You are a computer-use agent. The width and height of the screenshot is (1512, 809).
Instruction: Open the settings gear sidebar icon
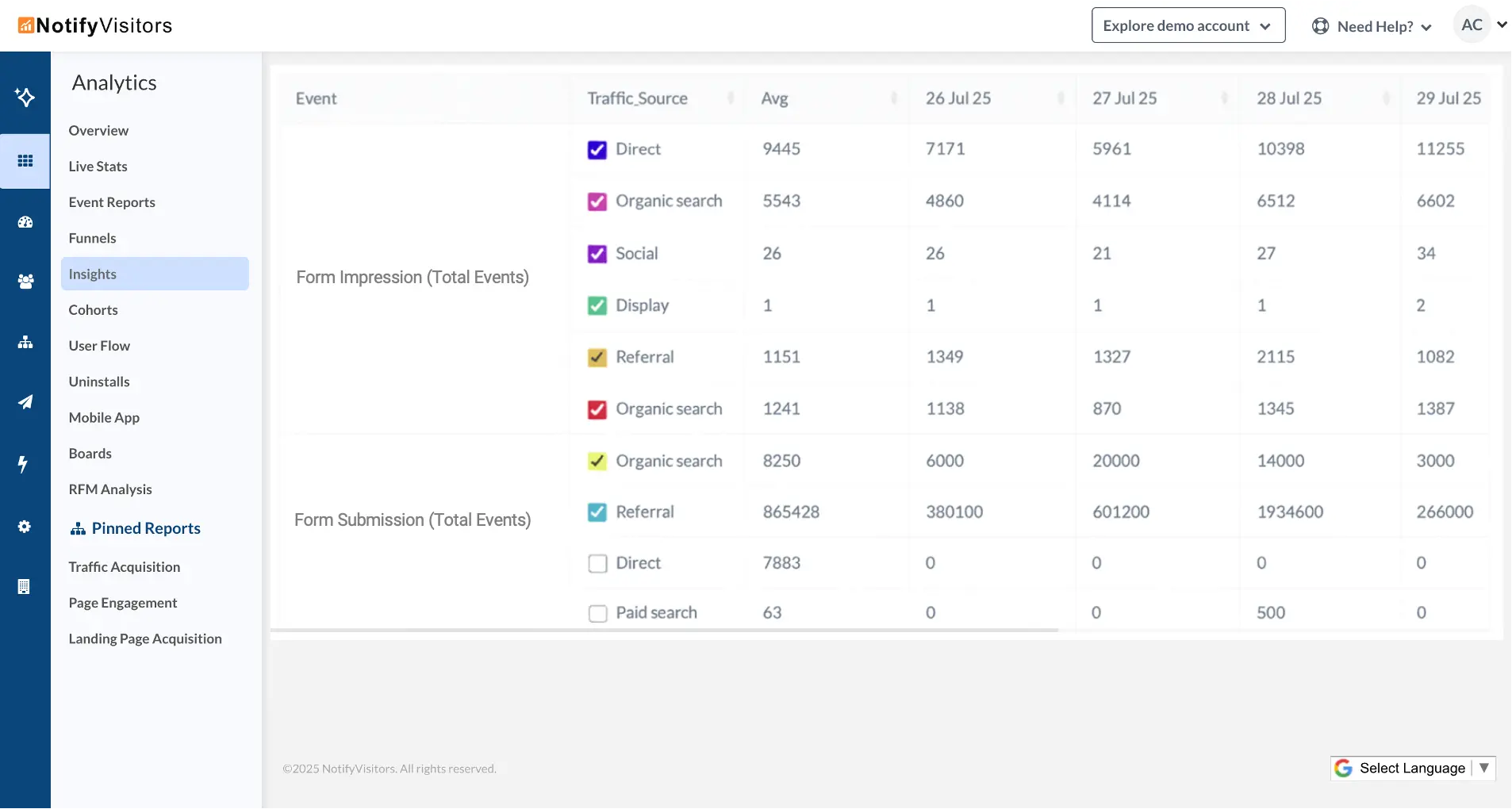pyautogui.click(x=25, y=527)
